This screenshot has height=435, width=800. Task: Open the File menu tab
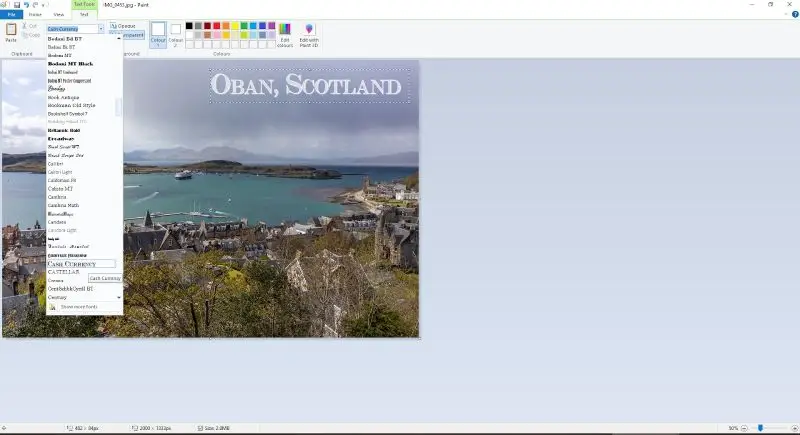coord(11,14)
